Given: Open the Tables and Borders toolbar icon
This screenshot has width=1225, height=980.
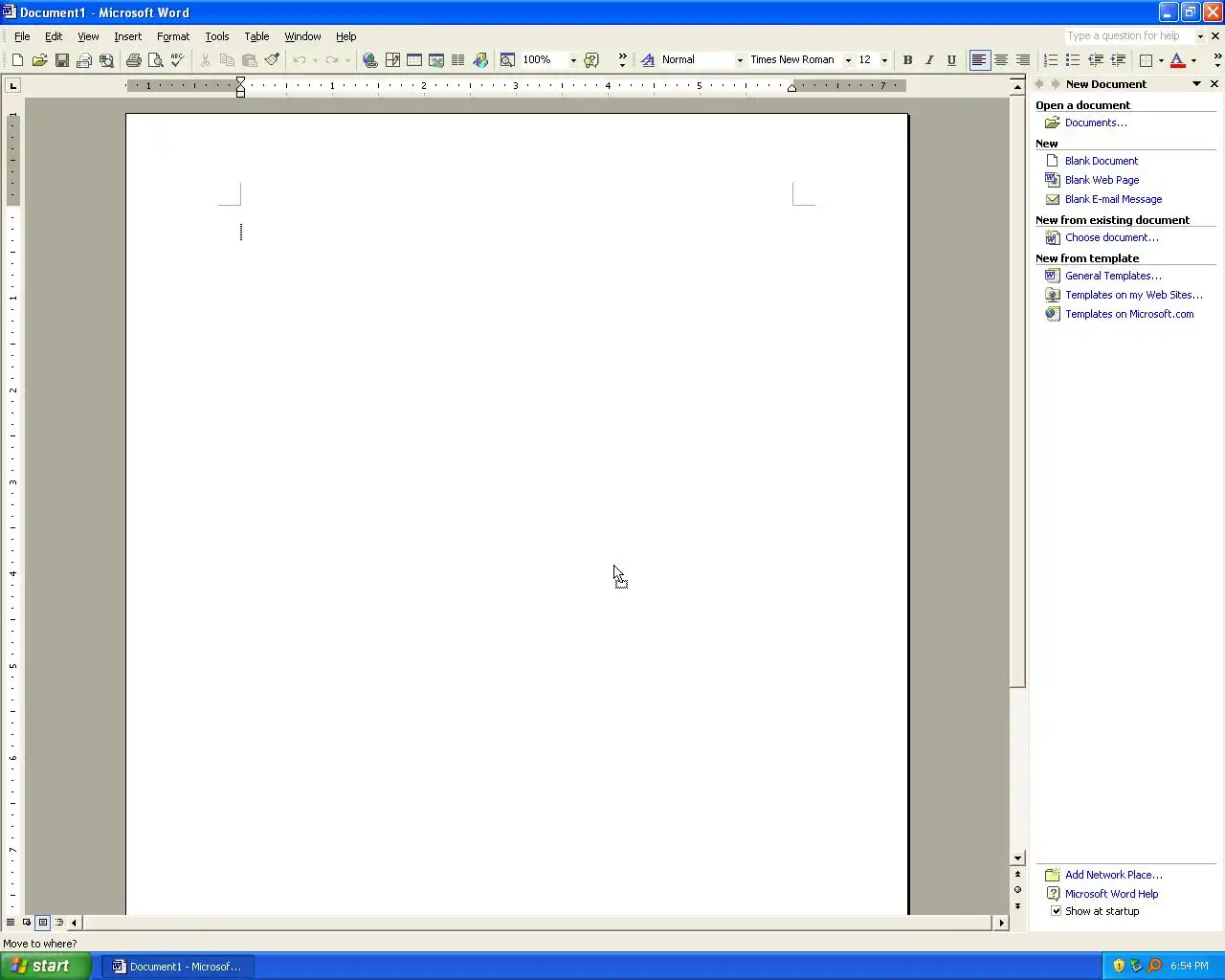Looking at the screenshot, I should point(392,60).
